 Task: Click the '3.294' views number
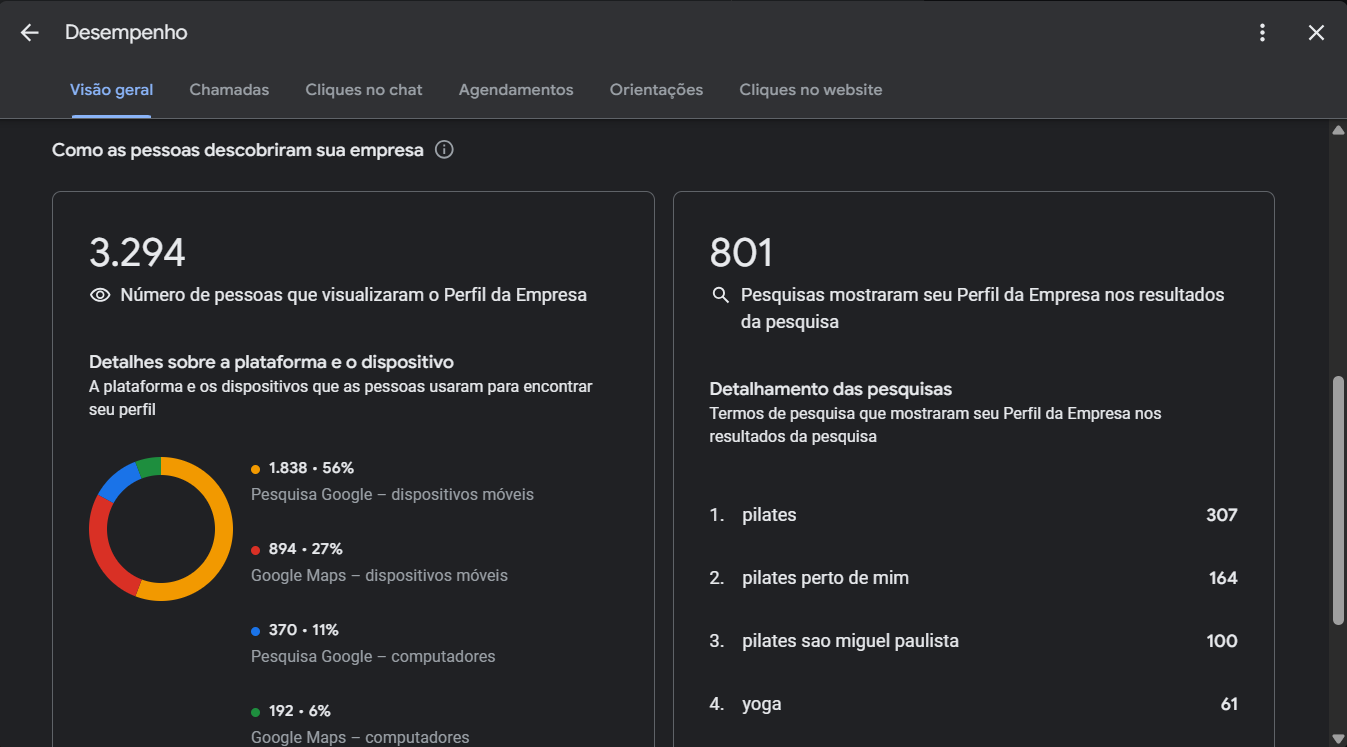[x=137, y=252]
